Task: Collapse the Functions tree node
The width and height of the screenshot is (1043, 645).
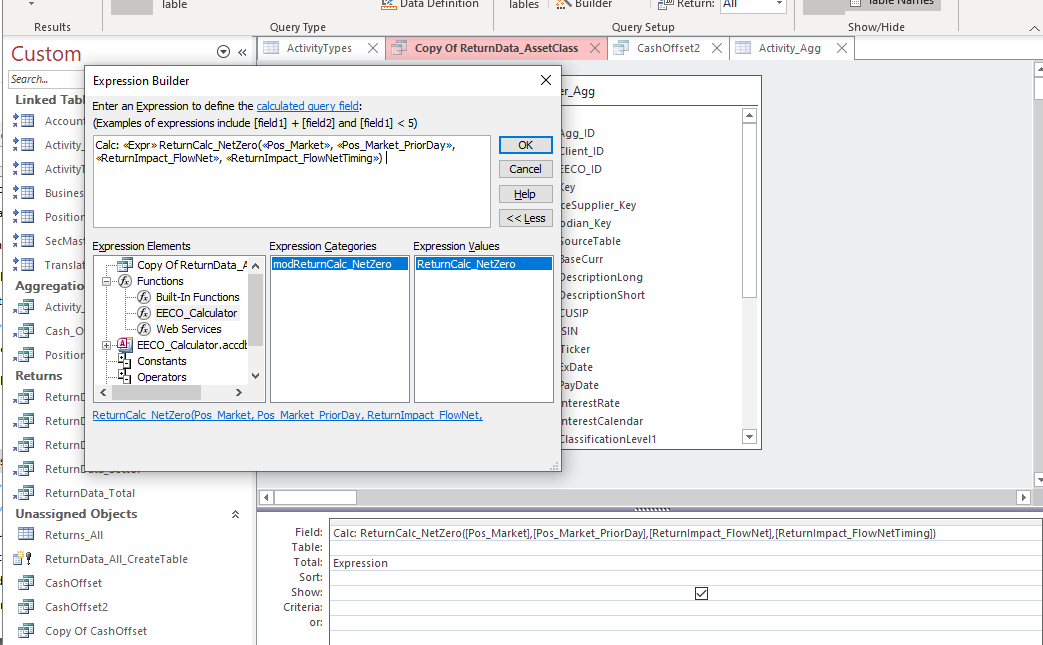Action: [106, 281]
